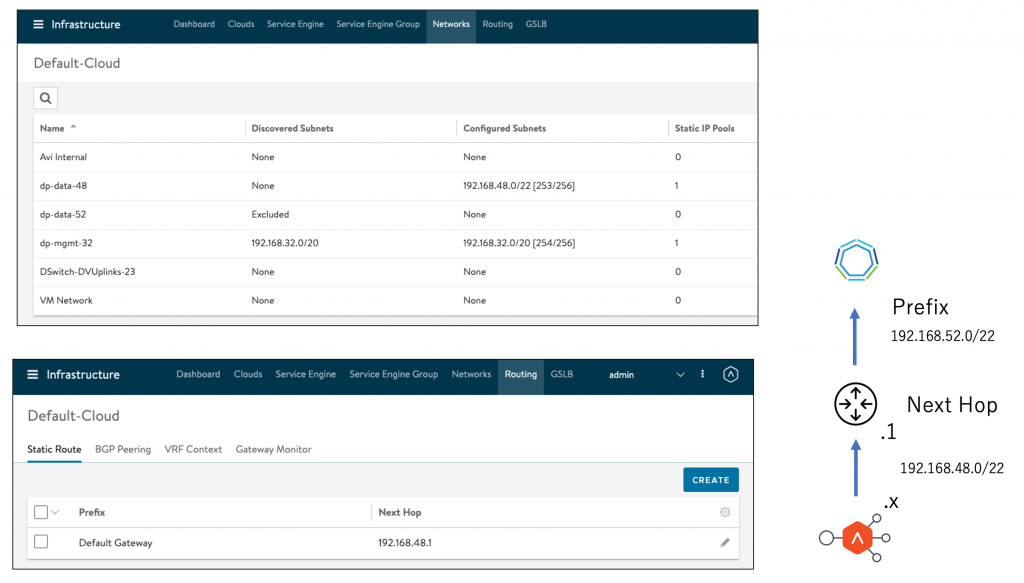Screen dimensions: 1024x583
Task: Open Networks tab in Routing window
Action: click(472, 374)
